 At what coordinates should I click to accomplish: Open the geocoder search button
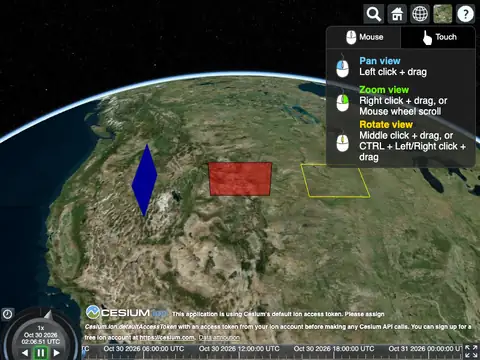coord(374,14)
